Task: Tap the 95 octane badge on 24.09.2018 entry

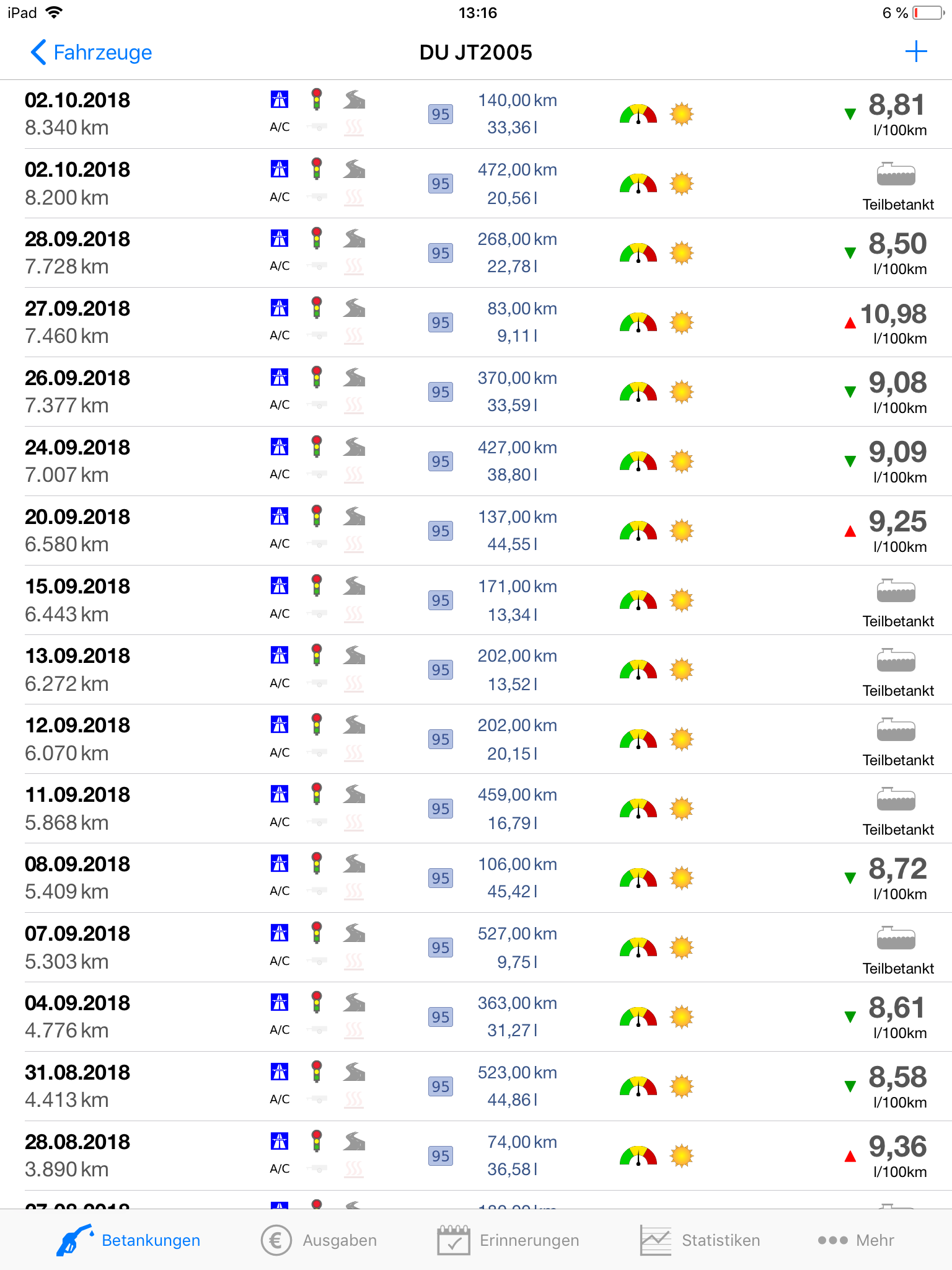Action: coord(440,461)
